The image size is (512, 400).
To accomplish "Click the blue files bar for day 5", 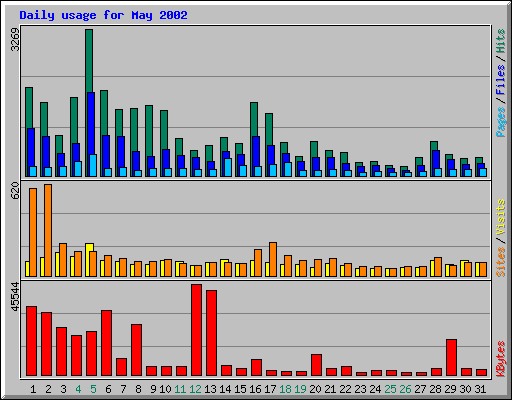I will click(x=91, y=123).
